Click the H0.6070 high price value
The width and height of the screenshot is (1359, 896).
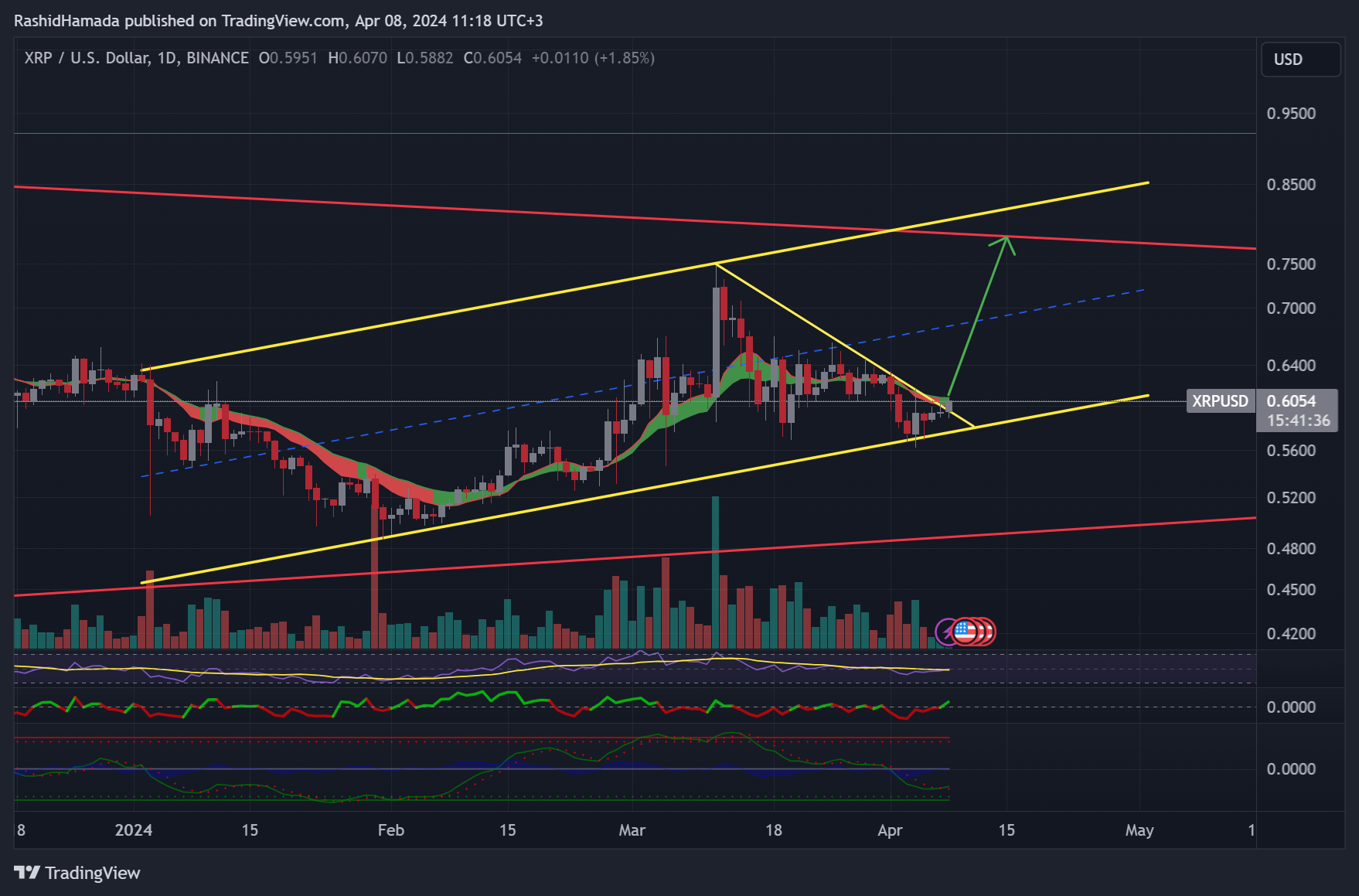tap(357, 58)
